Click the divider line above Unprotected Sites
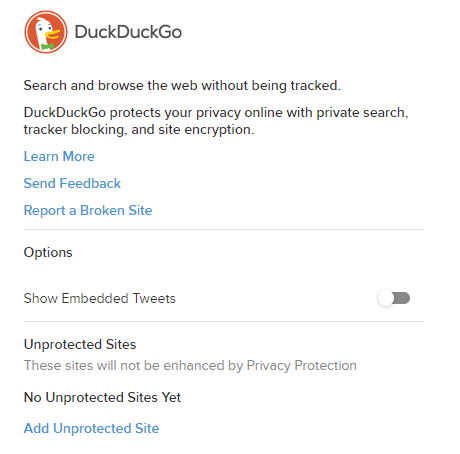This screenshot has height=454, width=460. (224, 322)
